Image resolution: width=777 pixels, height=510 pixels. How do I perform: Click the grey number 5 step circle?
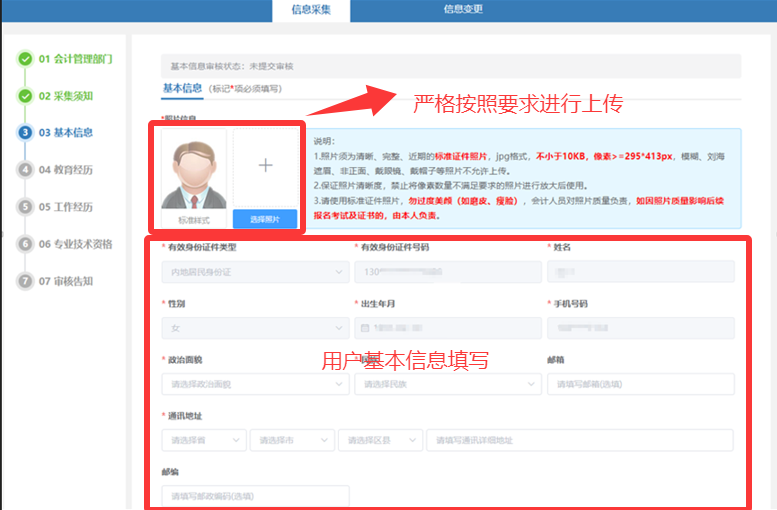tap(25, 207)
